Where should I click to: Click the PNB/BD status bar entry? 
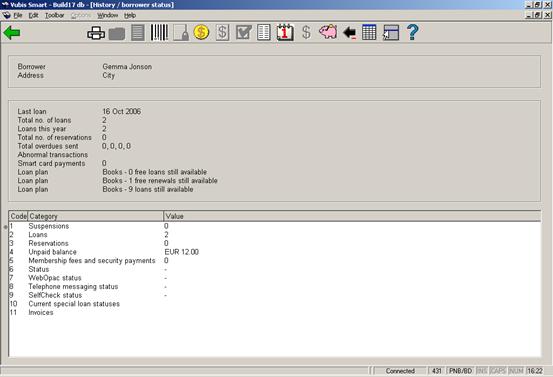[461, 371]
